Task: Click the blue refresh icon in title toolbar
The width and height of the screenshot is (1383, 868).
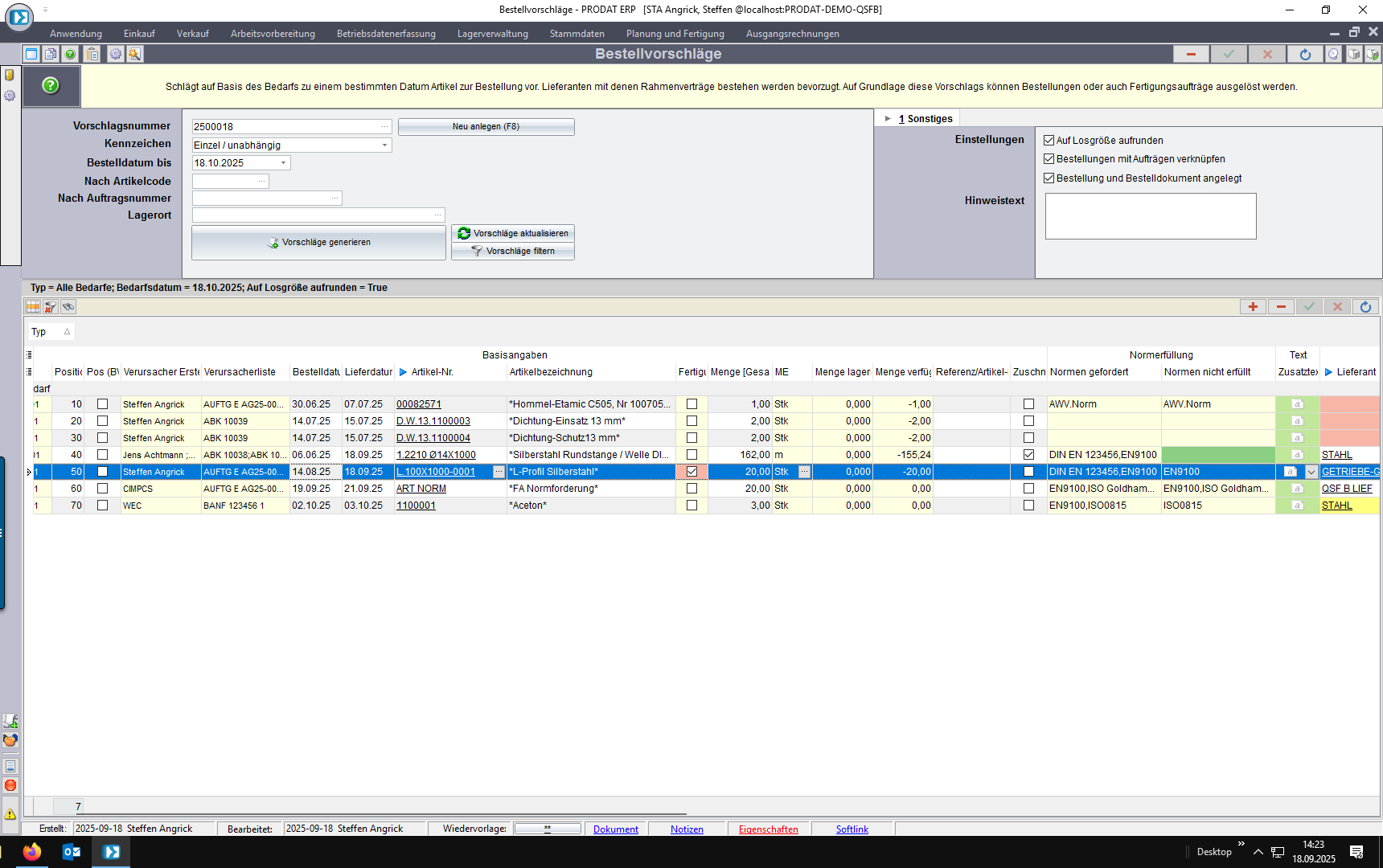Action: (1305, 54)
